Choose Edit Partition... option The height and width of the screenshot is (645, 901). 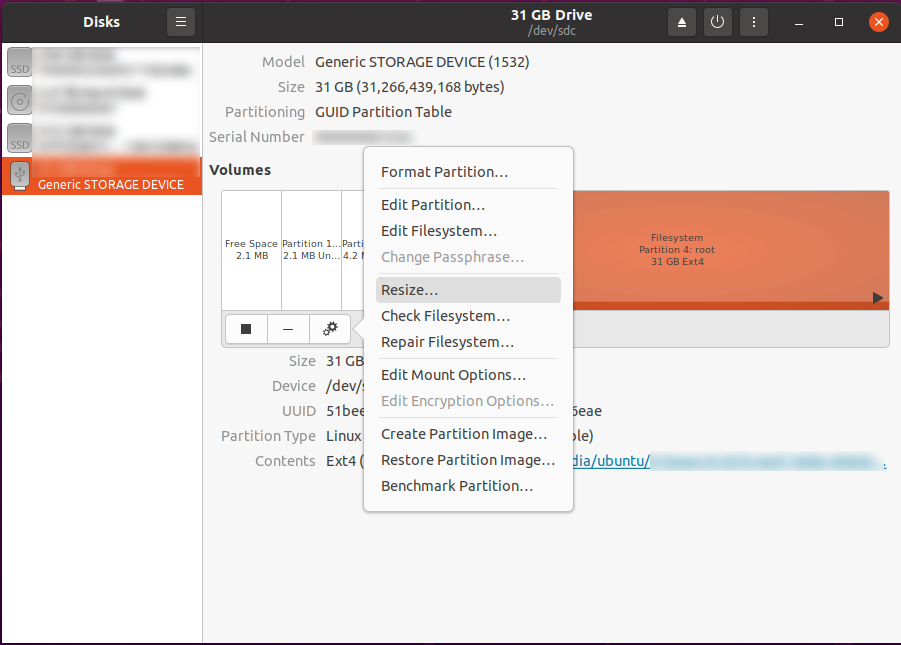click(433, 205)
